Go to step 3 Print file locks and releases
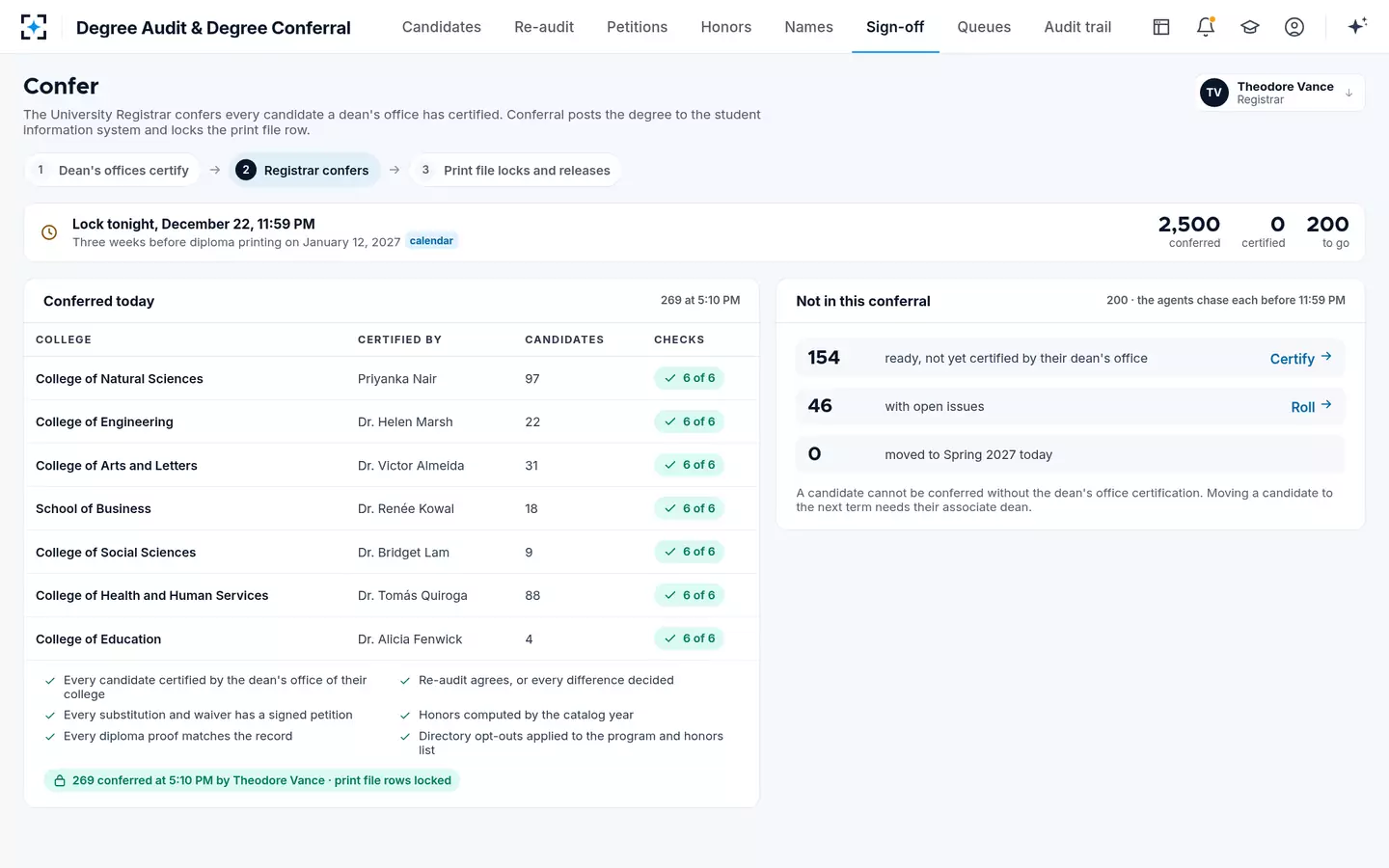Image resolution: width=1389 pixels, height=868 pixels. click(x=515, y=170)
